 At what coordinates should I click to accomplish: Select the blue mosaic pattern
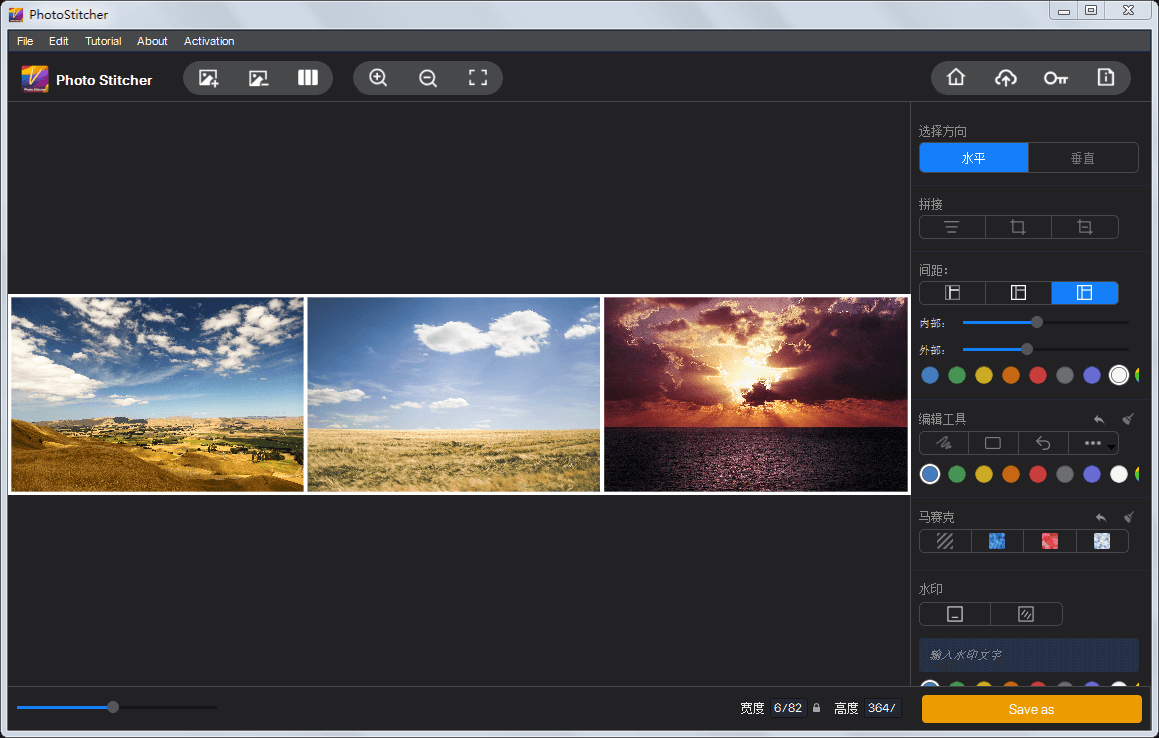pos(997,541)
